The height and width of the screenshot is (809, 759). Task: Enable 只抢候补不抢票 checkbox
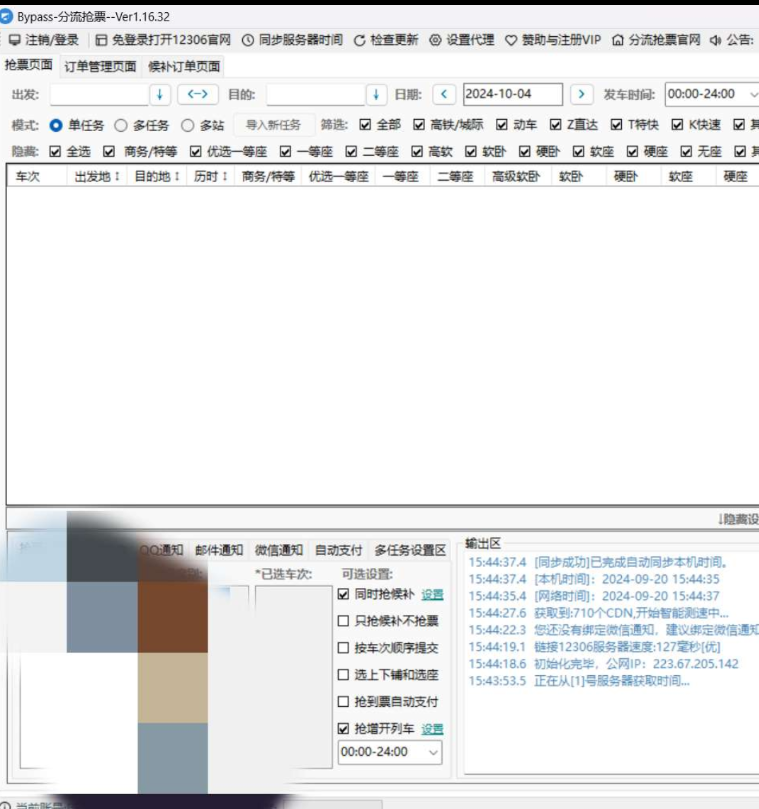344,621
